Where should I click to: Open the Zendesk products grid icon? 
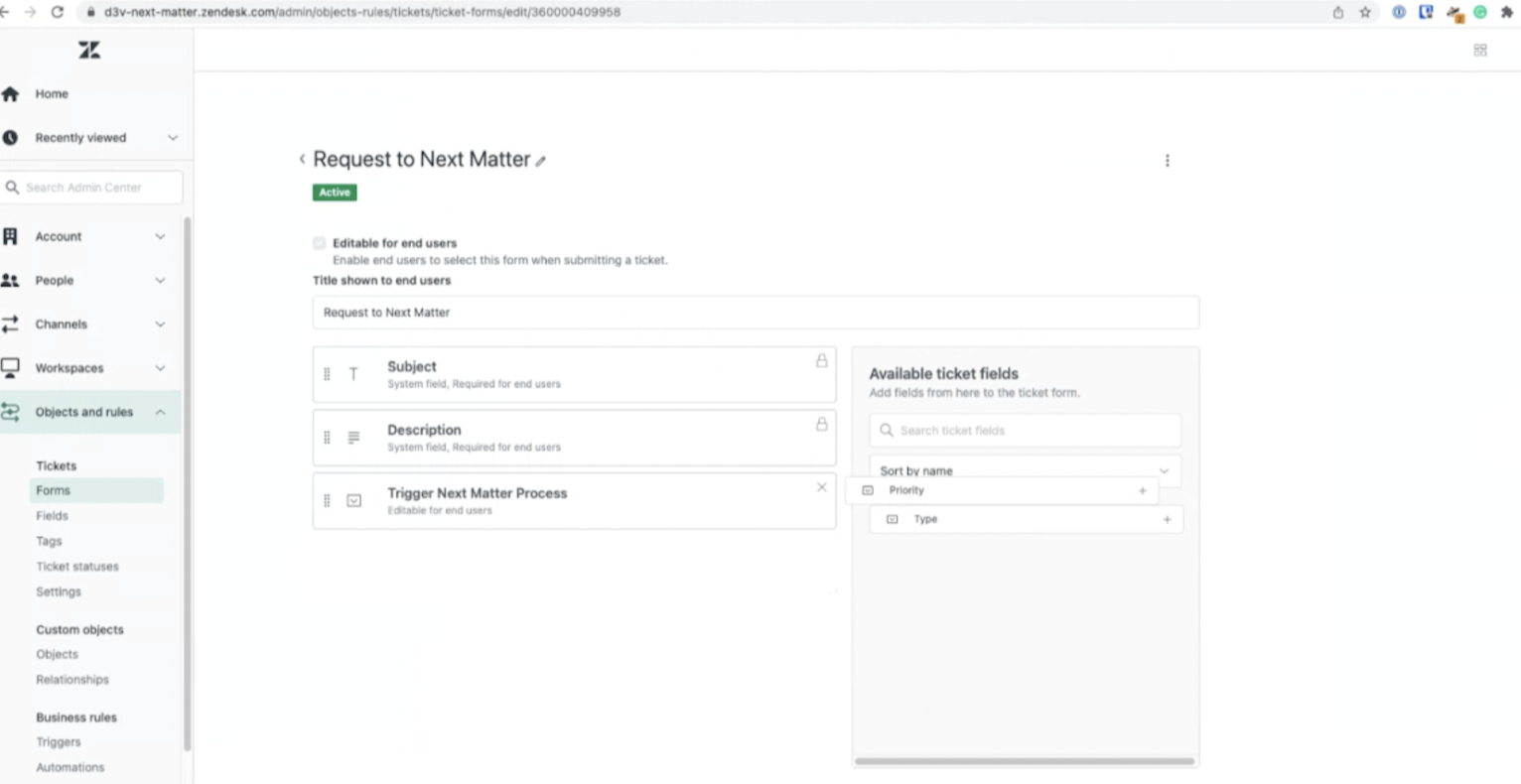[1480, 51]
